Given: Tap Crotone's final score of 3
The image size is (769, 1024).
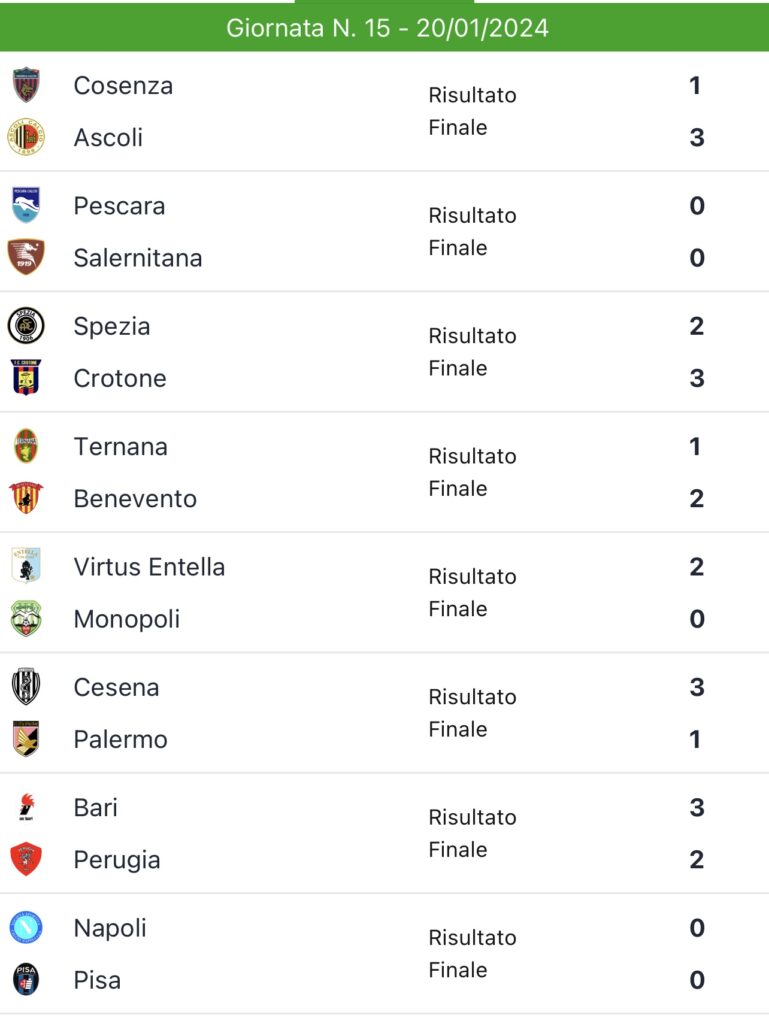Looking at the screenshot, I should 697,378.
